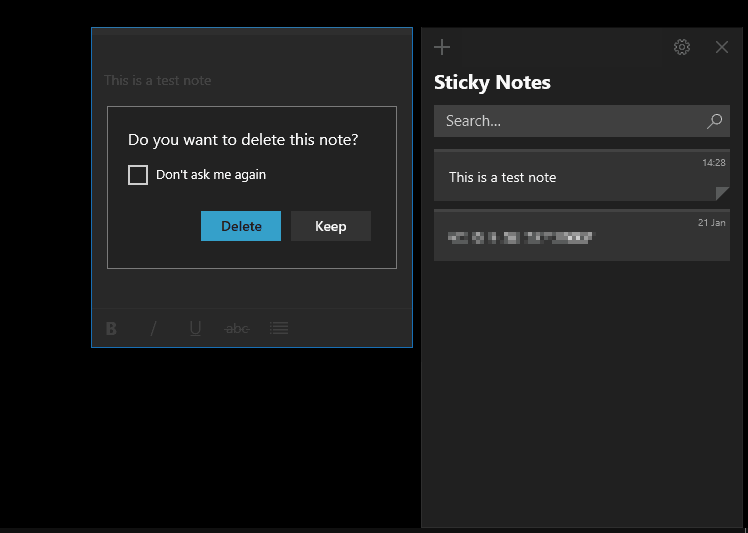The height and width of the screenshot is (533, 748).
Task: Click the dialog question 'Do you want to delete this note?'
Action: point(243,140)
